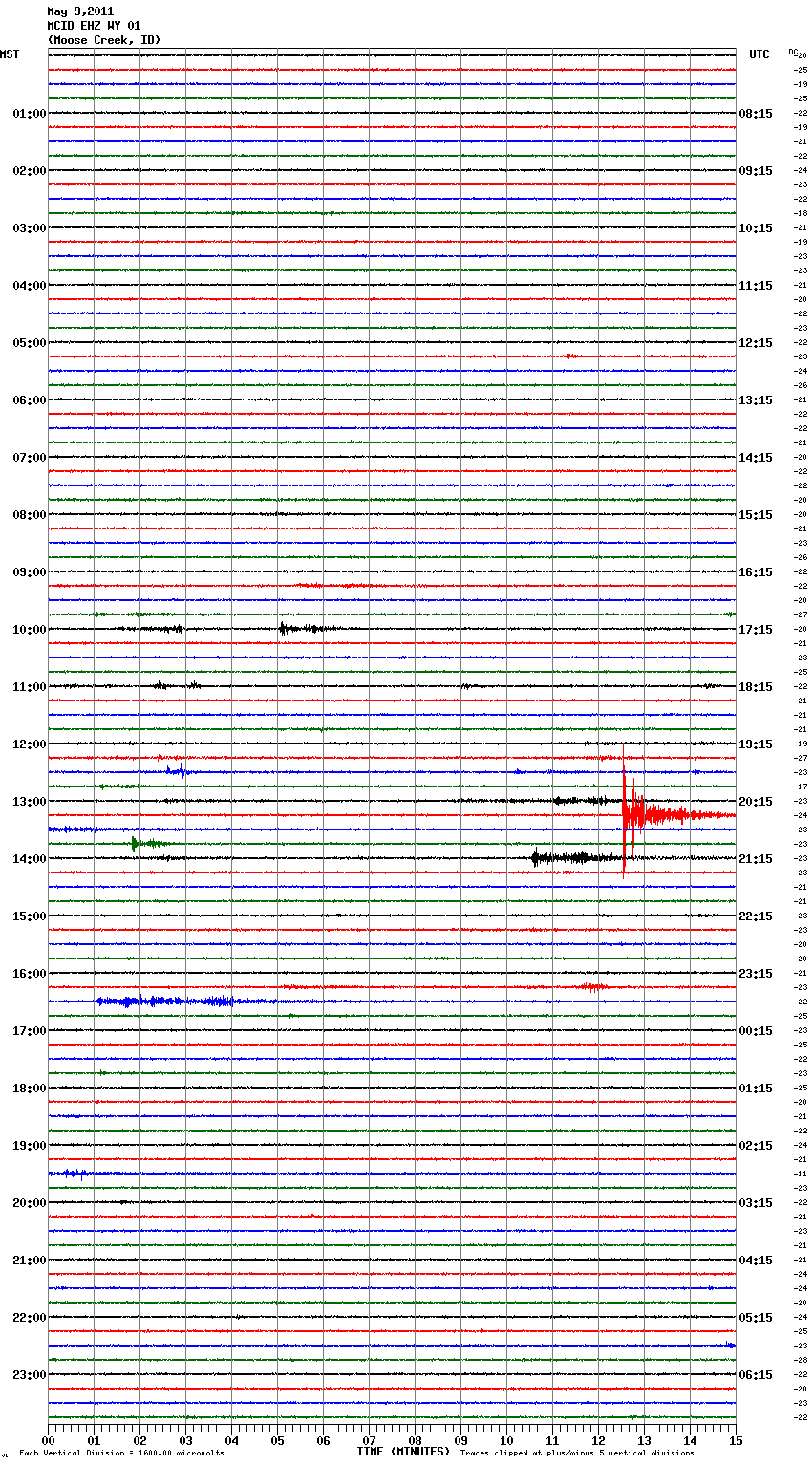Select the 19:15 UTC time label
This screenshot has width=812, height=1466.
click(756, 744)
